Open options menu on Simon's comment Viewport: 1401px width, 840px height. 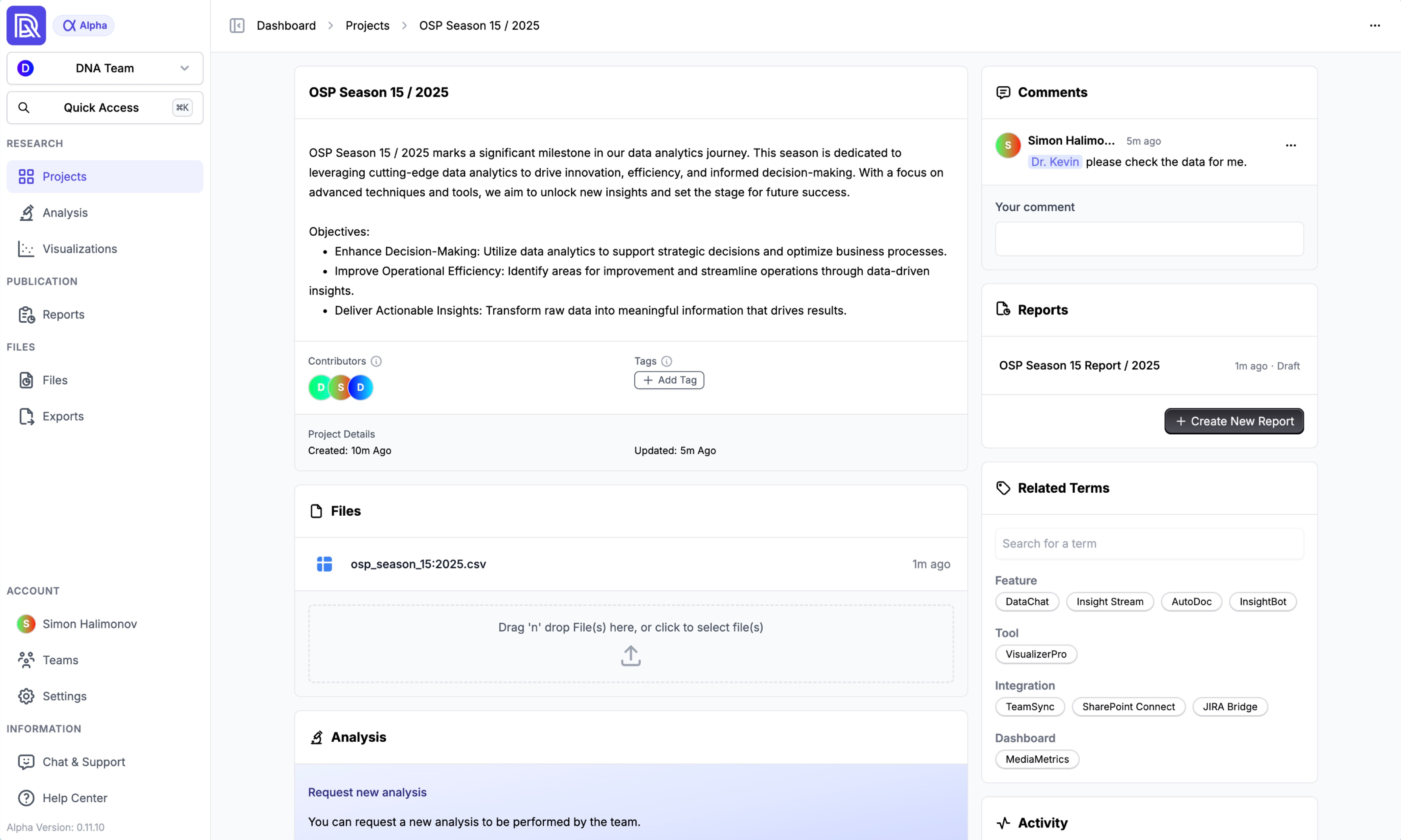pyautogui.click(x=1291, y=145)
